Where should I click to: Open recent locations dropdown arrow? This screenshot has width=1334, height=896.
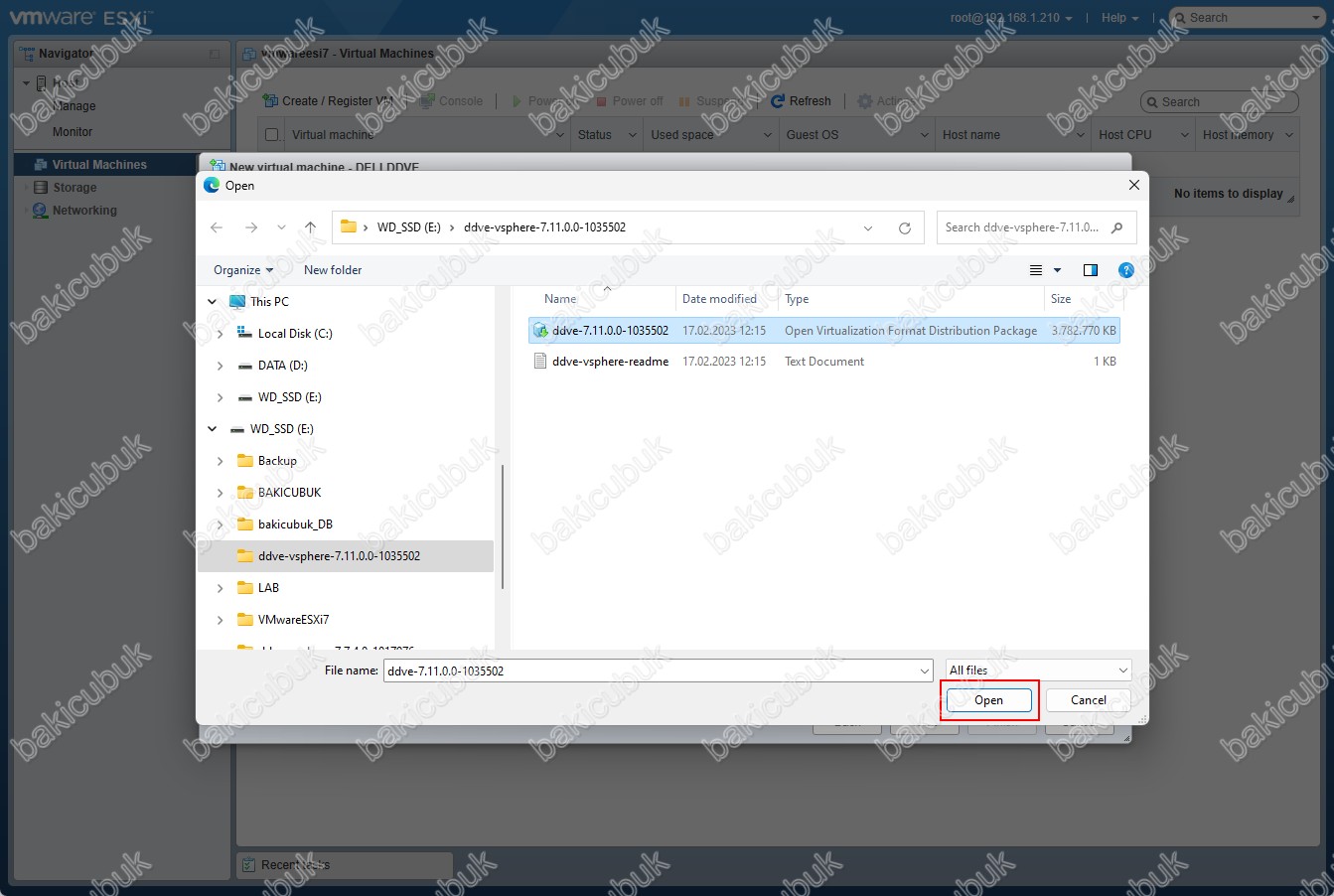[x=281, y=227]
